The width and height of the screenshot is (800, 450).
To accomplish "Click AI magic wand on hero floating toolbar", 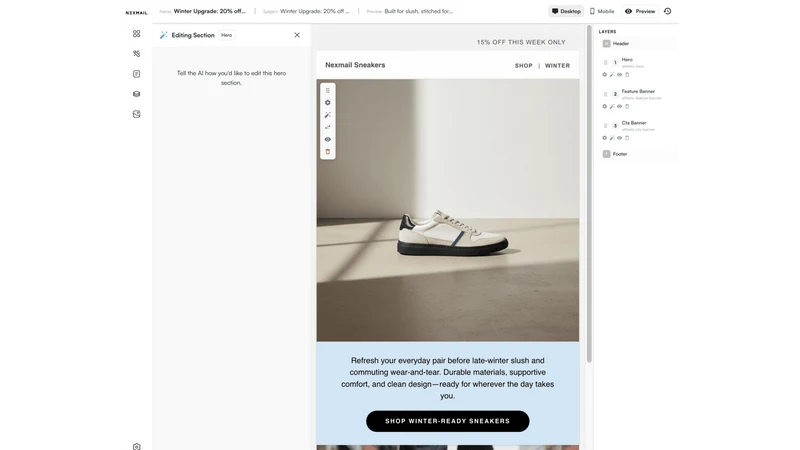I will pyautogui.click(x=328, y=115).
